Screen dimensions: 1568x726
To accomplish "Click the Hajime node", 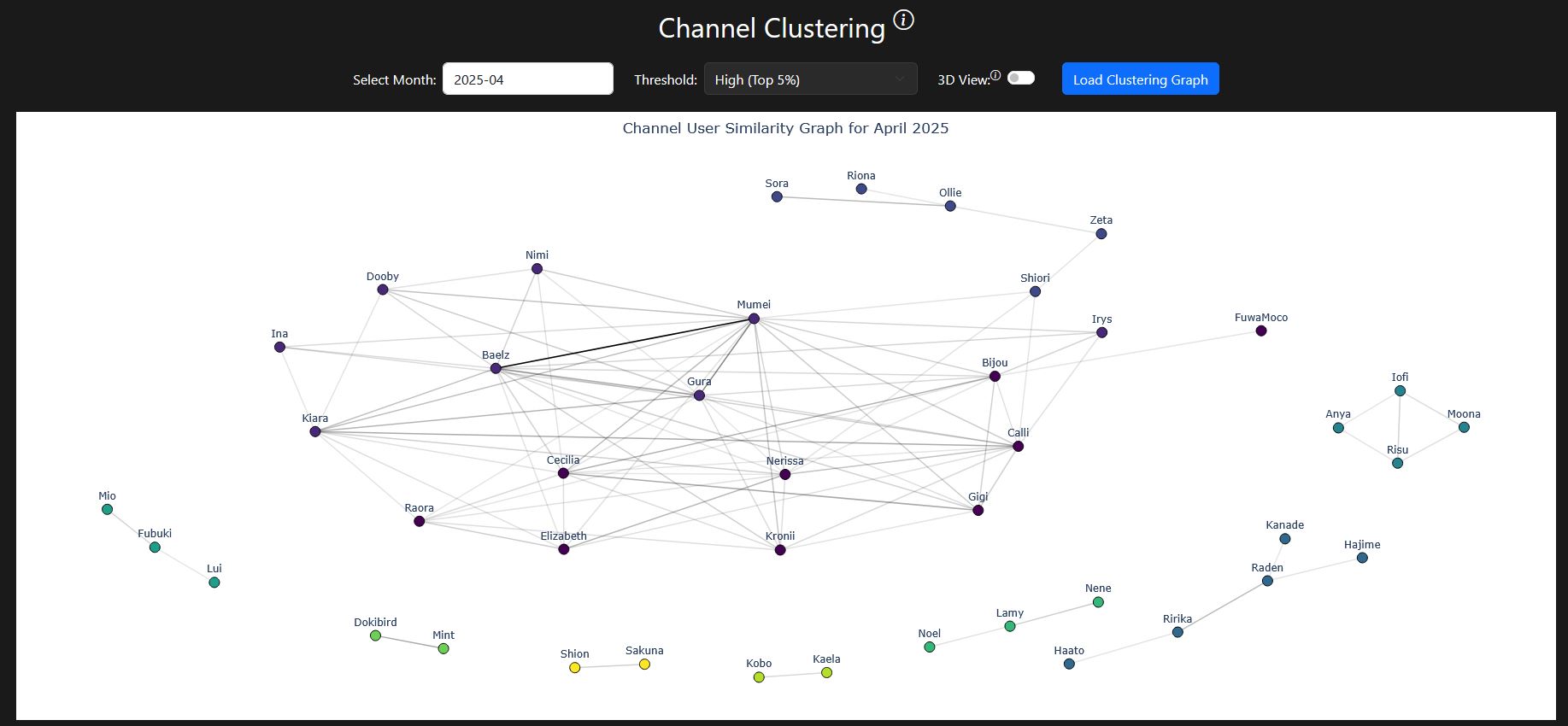I will click(x=1362, y=558).
